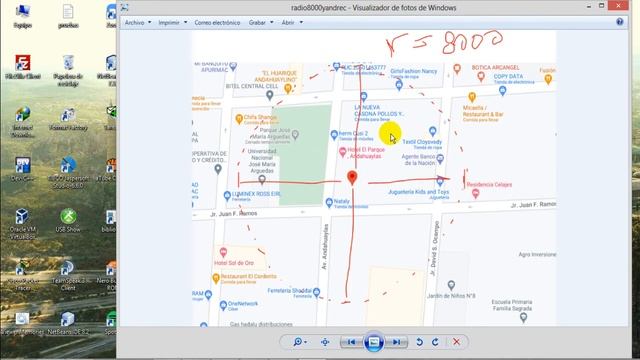640x360 pixels.
Task: Click the red location pin on map
Action: click(352, 178)
